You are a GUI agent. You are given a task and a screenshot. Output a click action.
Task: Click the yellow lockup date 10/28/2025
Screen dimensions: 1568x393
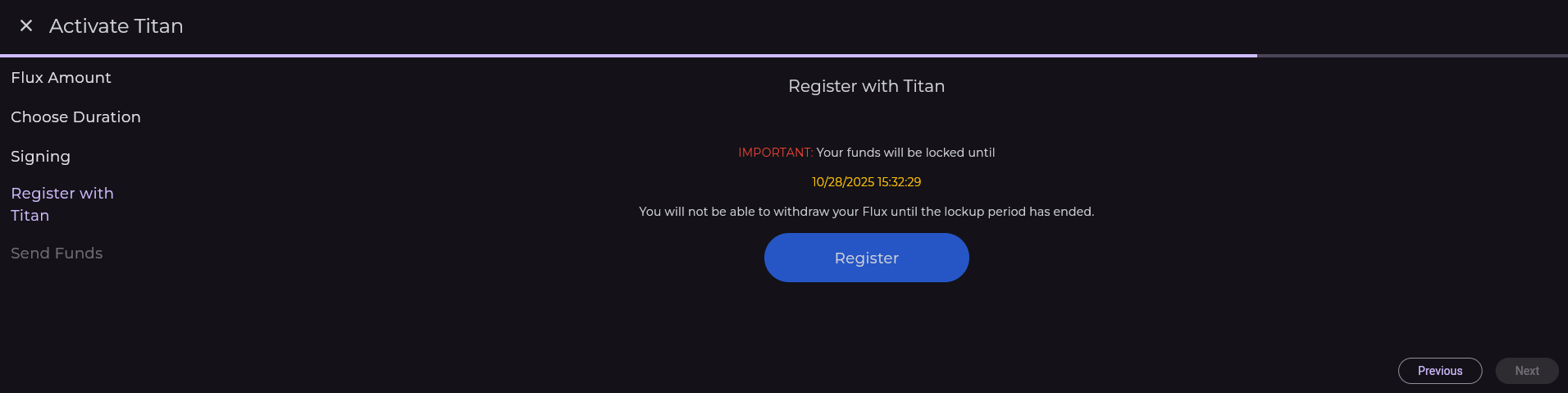[843, 182]
